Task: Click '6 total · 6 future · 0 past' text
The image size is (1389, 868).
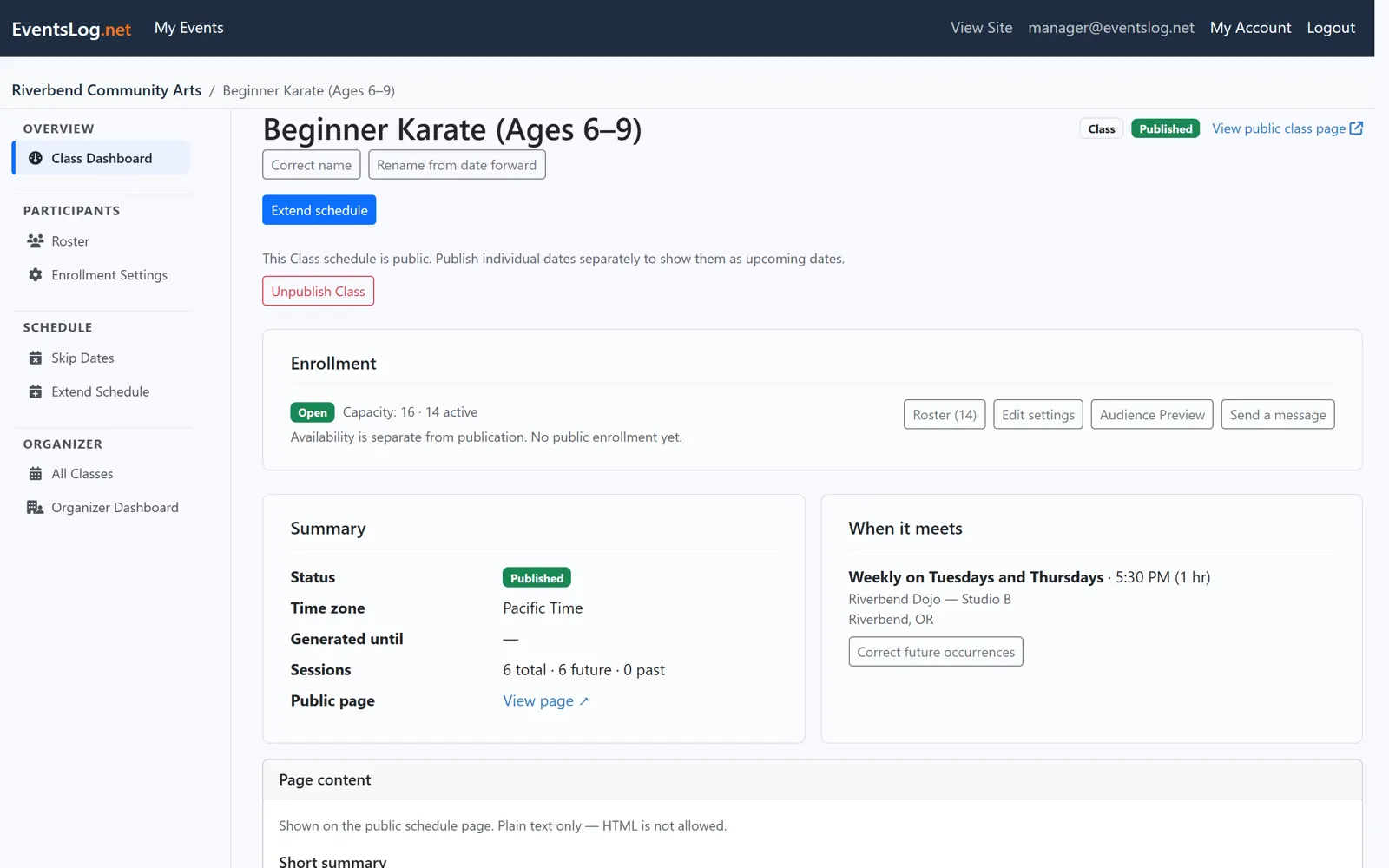Action: click(x=583, y=670)
